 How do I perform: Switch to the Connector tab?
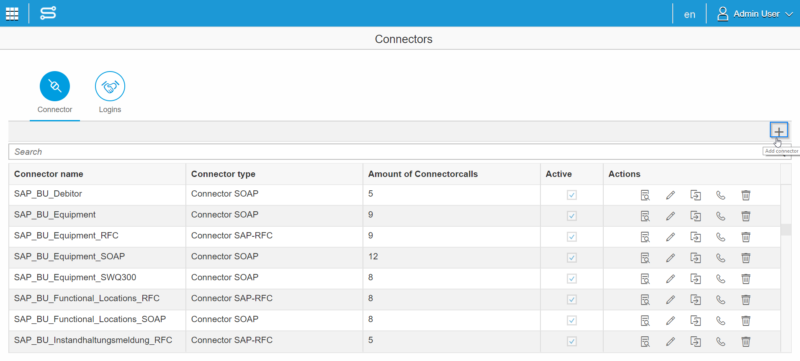coord(55,93)
